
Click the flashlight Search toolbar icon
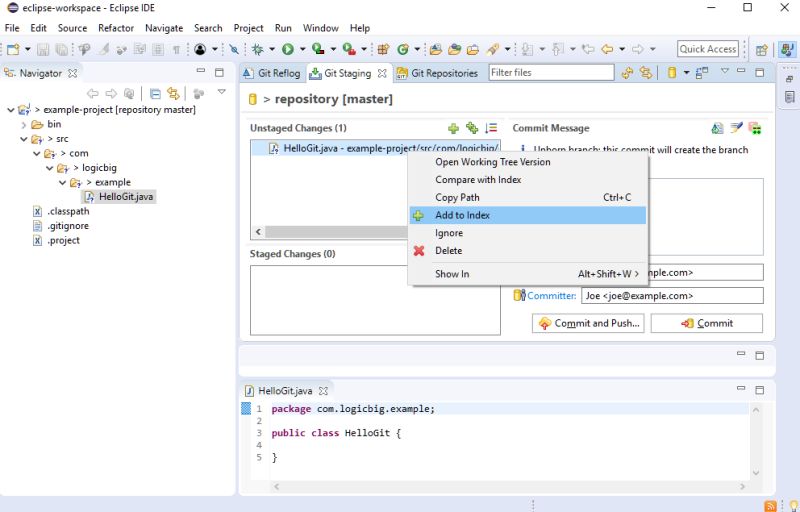pyautogui.click(x=492, y=49)
